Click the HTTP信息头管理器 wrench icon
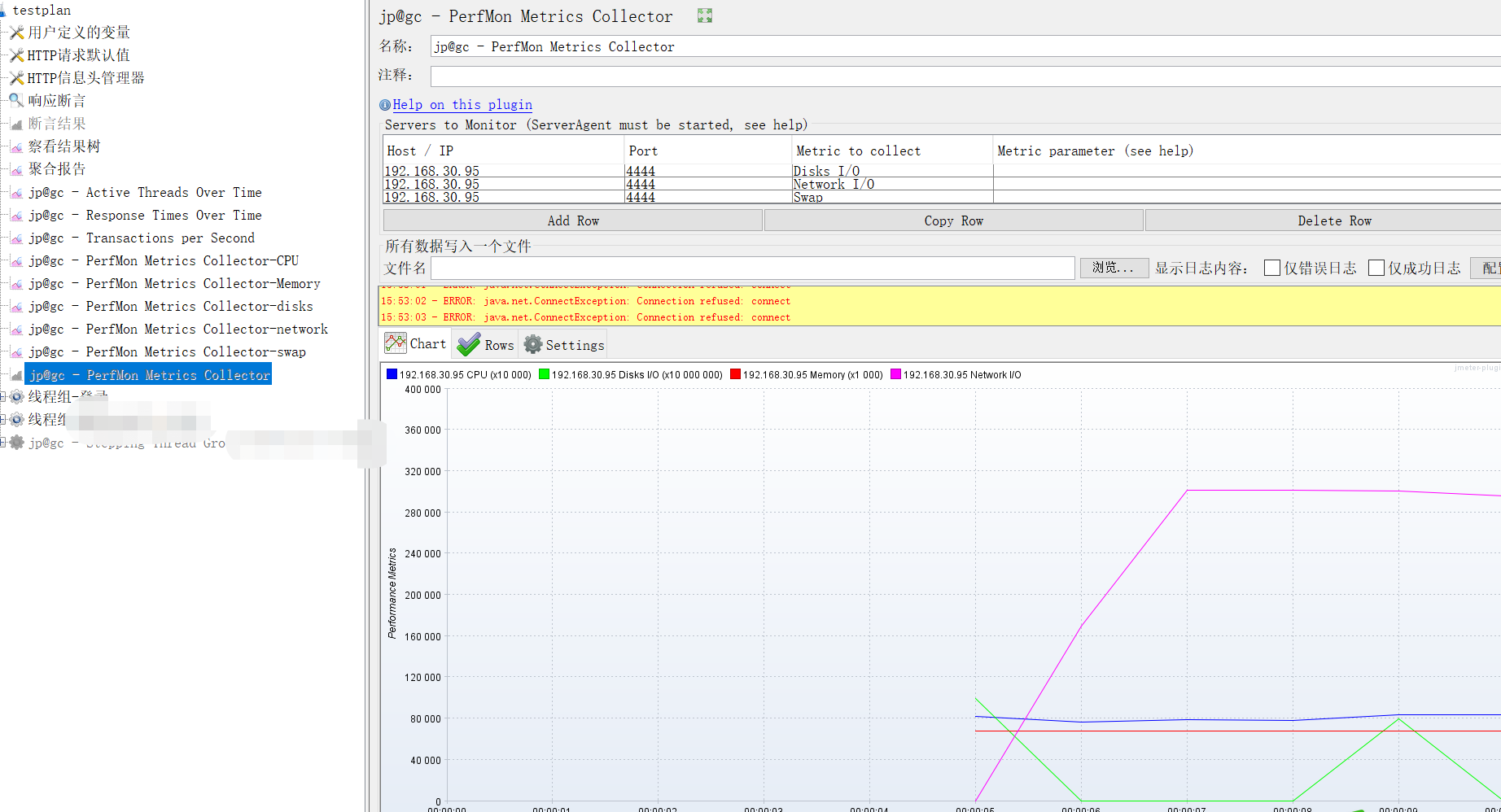 click(16, 78)
